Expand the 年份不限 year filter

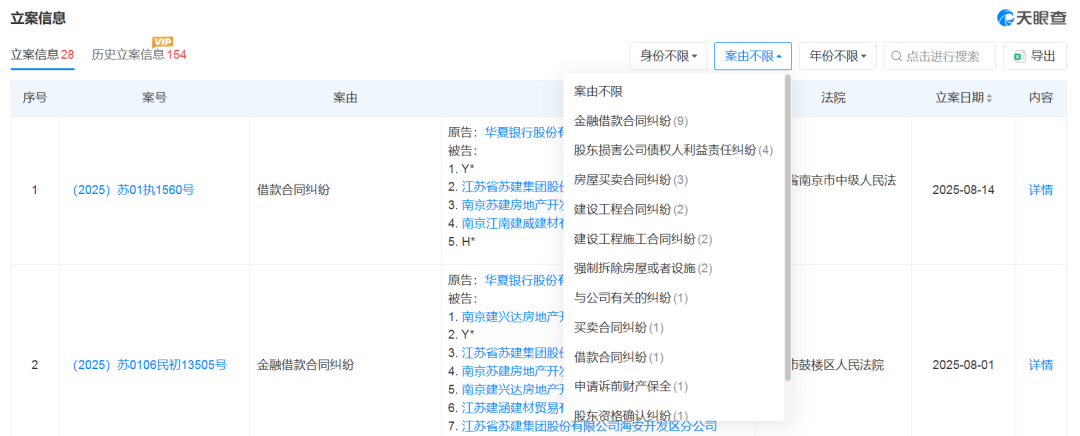[838, 56]
